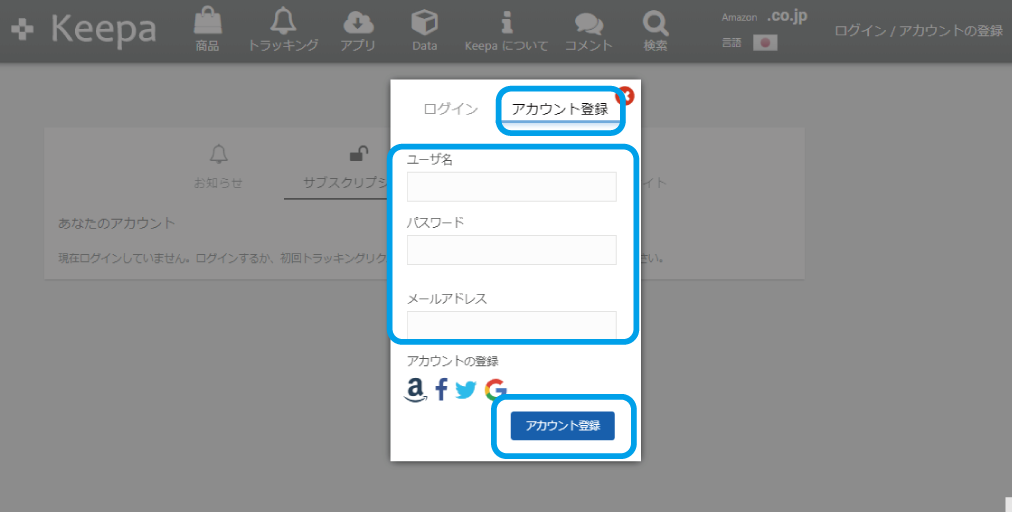This screenshot has width=1012, height=512.
Task: Open the コメント chat bubbles icon
Action: [589, 24]
